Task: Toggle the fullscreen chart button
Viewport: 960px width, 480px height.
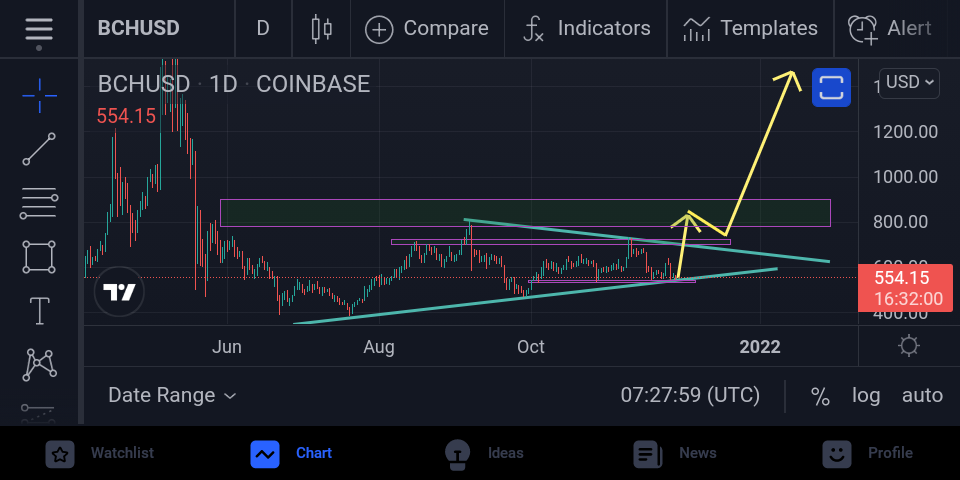Action: point(831,88)
